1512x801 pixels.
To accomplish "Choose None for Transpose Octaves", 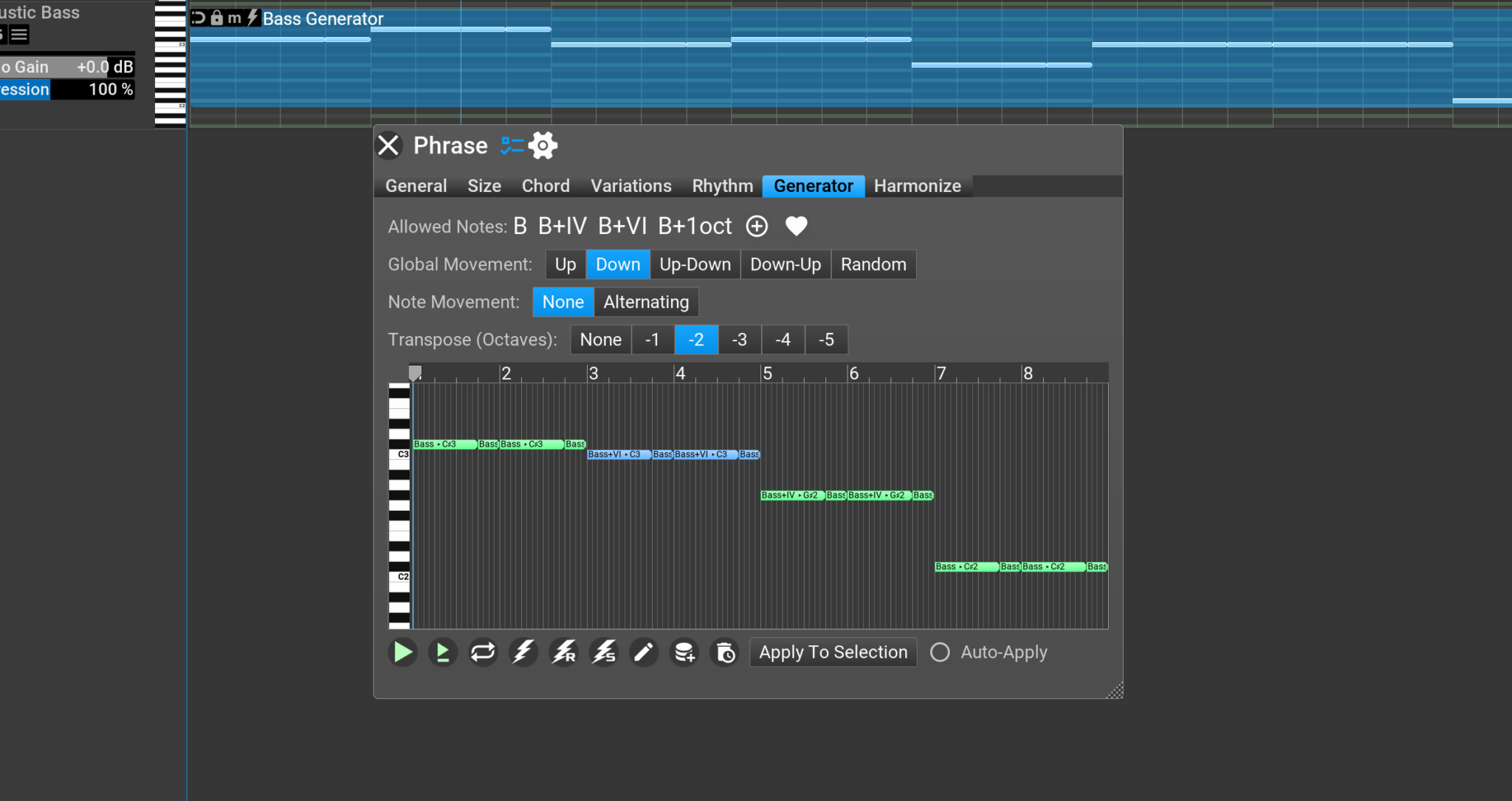I will click(x=599, y=340).
